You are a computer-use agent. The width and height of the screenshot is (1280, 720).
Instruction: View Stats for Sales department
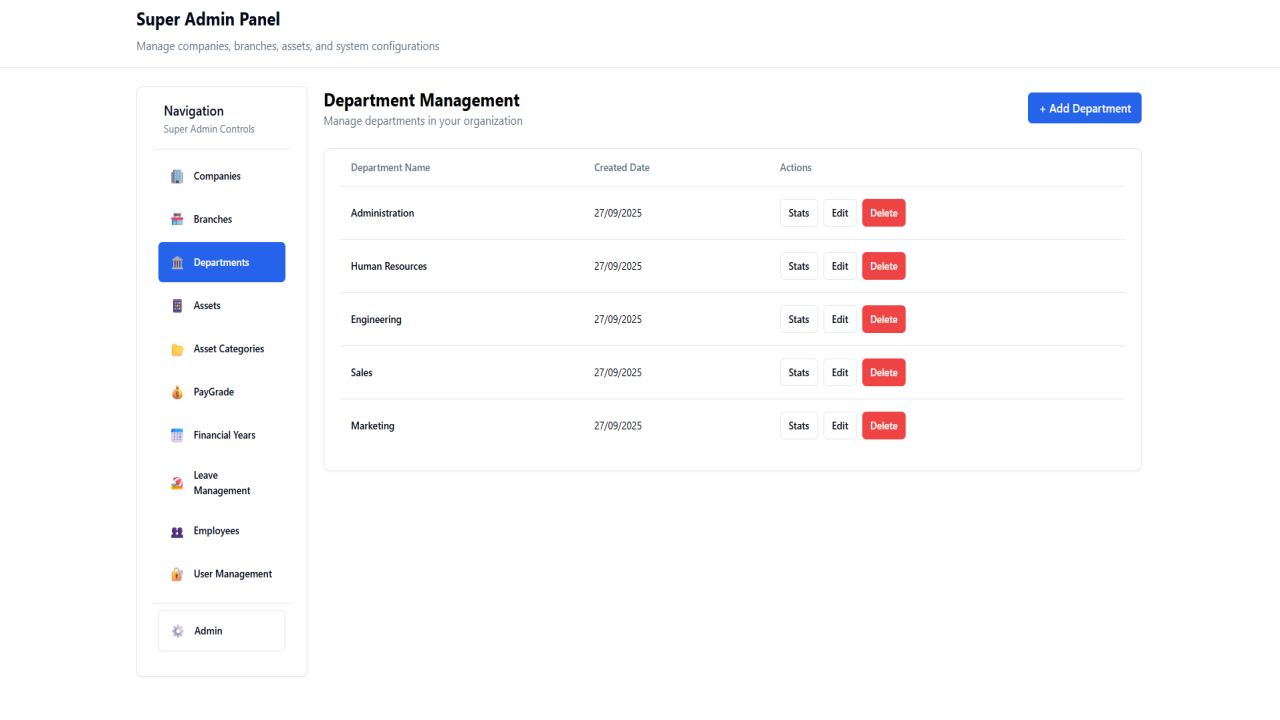(799, 372)
